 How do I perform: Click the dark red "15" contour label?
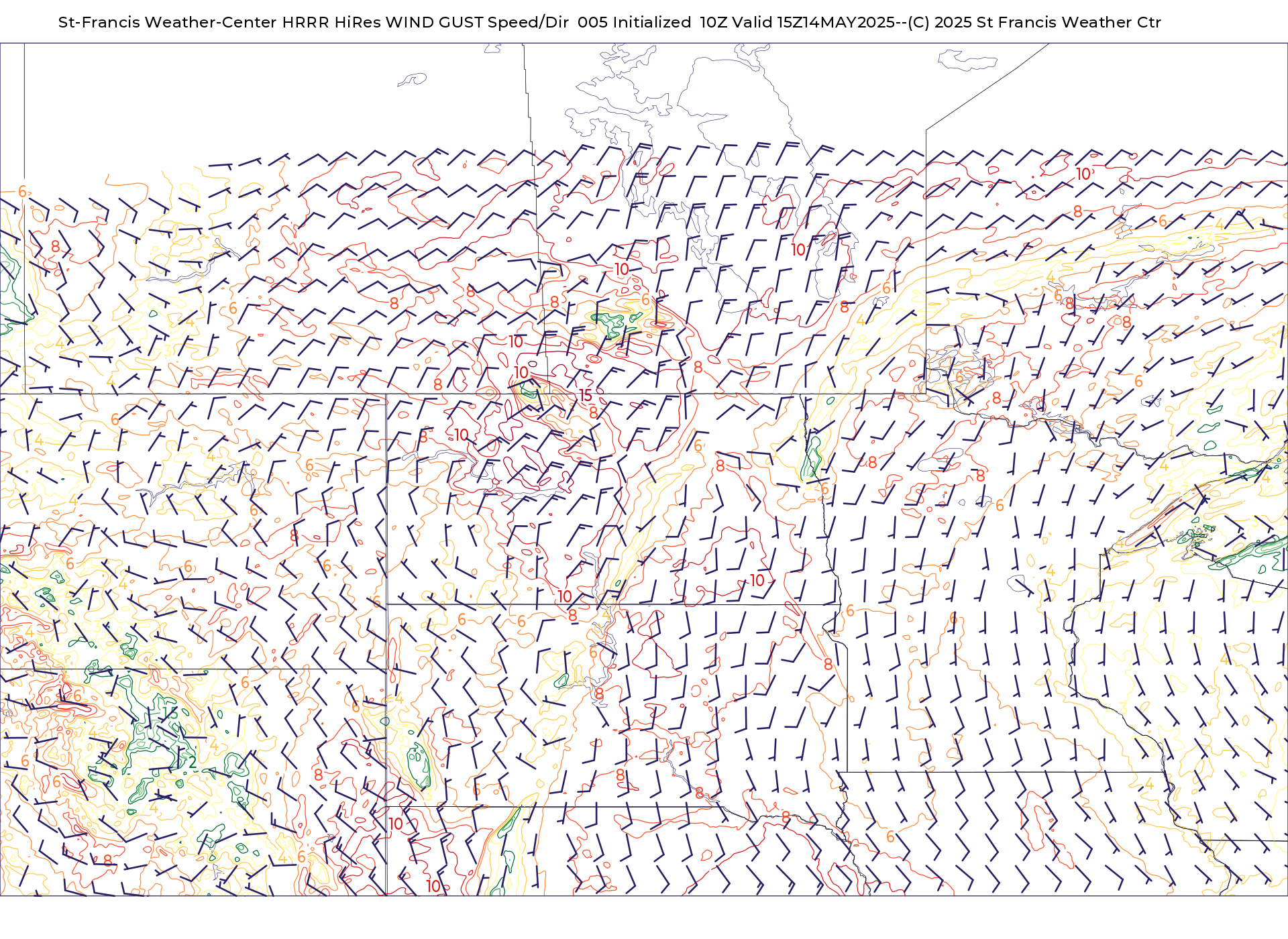coord(586,396)
